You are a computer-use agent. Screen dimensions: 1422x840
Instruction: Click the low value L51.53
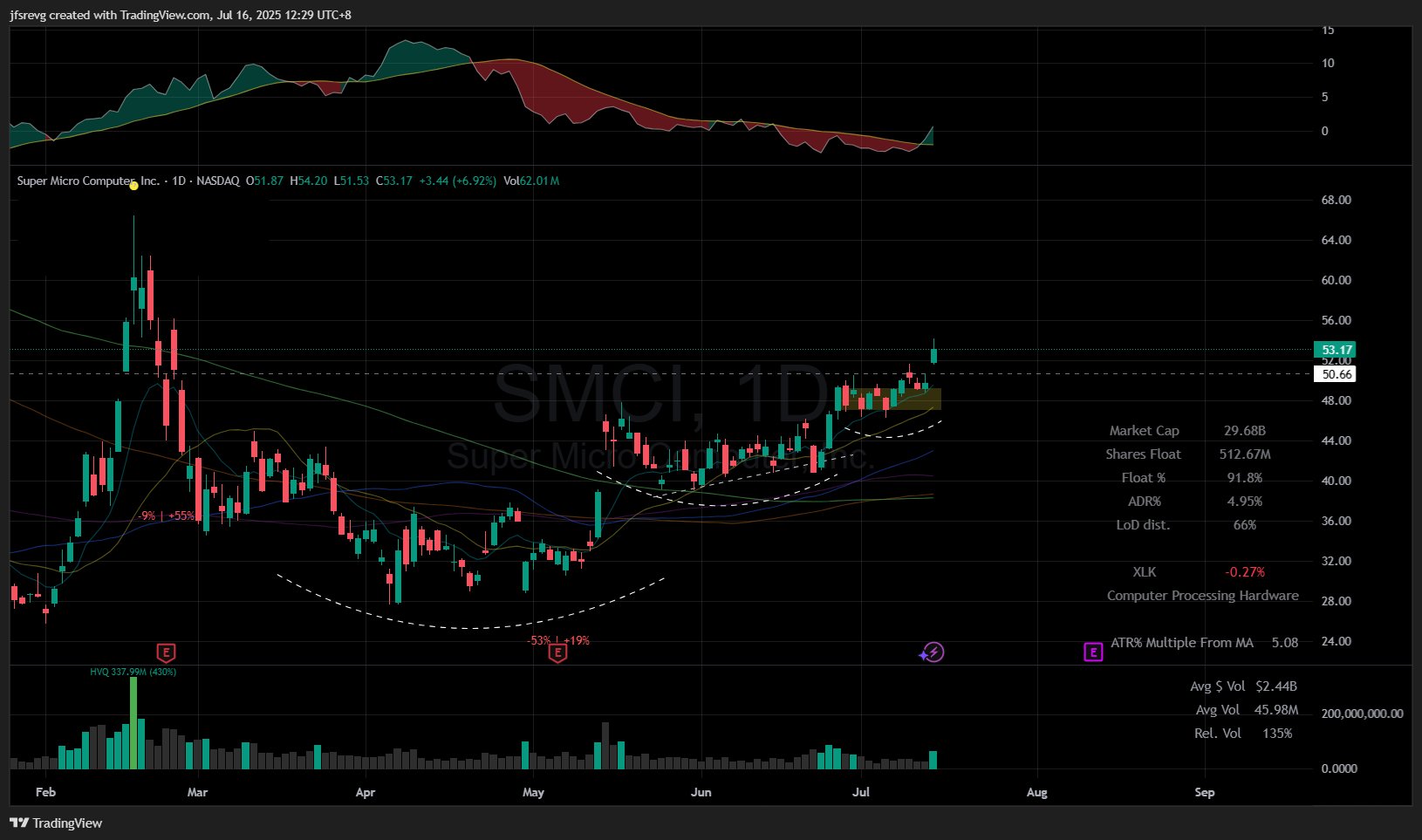pyautogui.click(x=351, y=181)
